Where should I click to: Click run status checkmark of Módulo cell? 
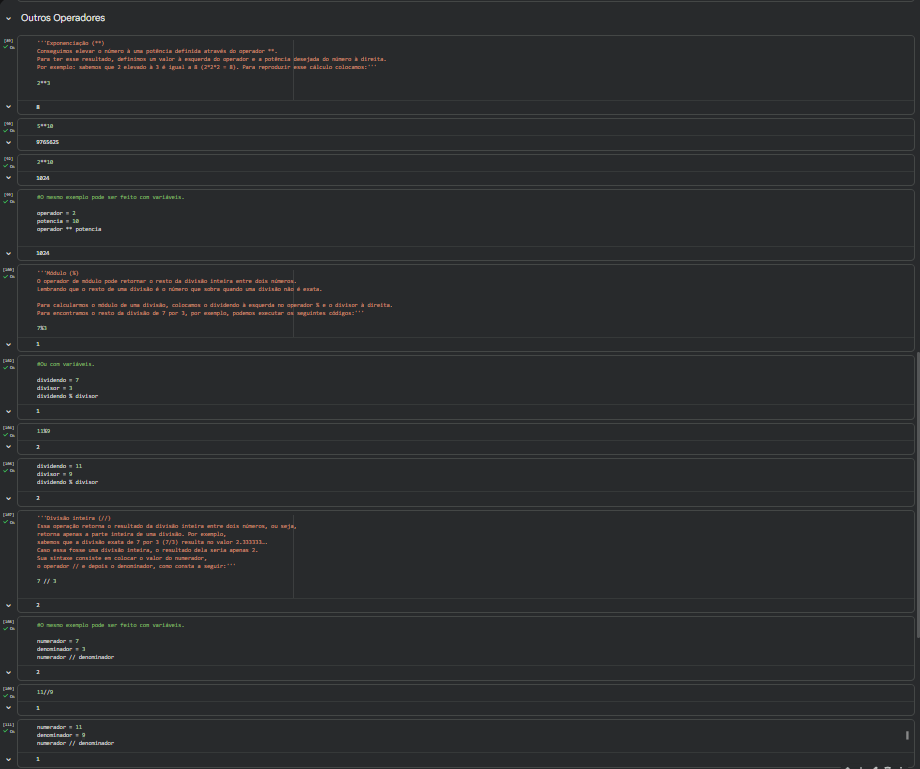tap(6, 276)
